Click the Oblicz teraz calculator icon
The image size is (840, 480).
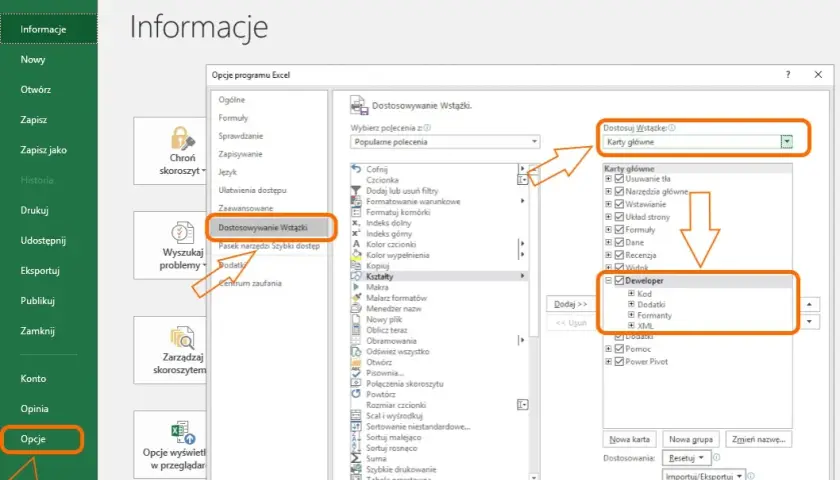(x=356, y=330)
